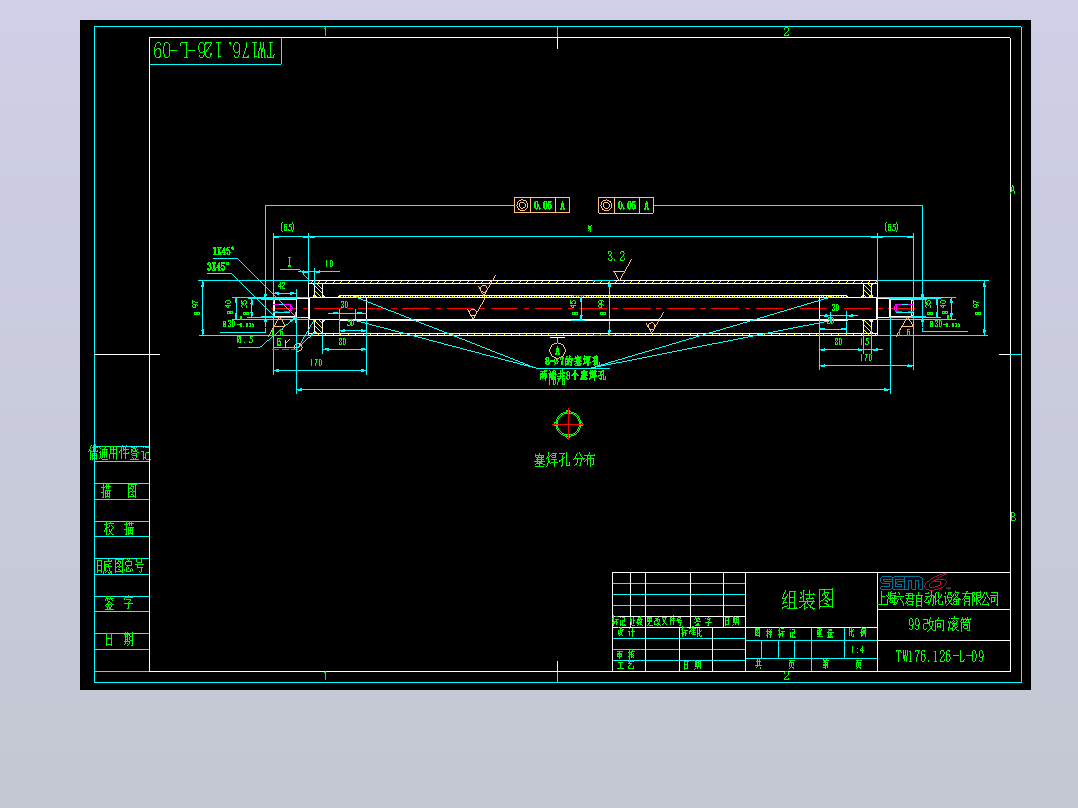Click the plug weld hole distribution circle symbol
Image resolution: width=1078 pixels, height=808 pixels.
[x=568, y=424]
